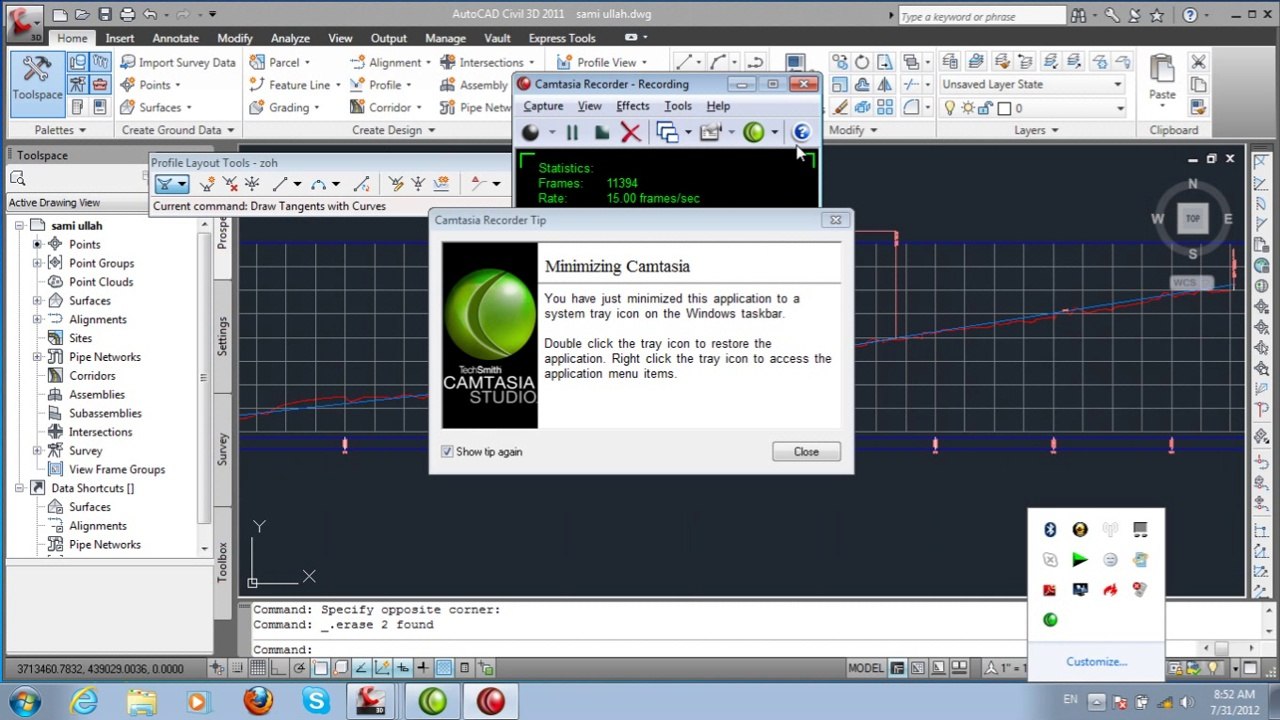Open the Tools menu in Camtasia Recorder
The width and height of the screenshot is (1280, 720).
point(677,106)
